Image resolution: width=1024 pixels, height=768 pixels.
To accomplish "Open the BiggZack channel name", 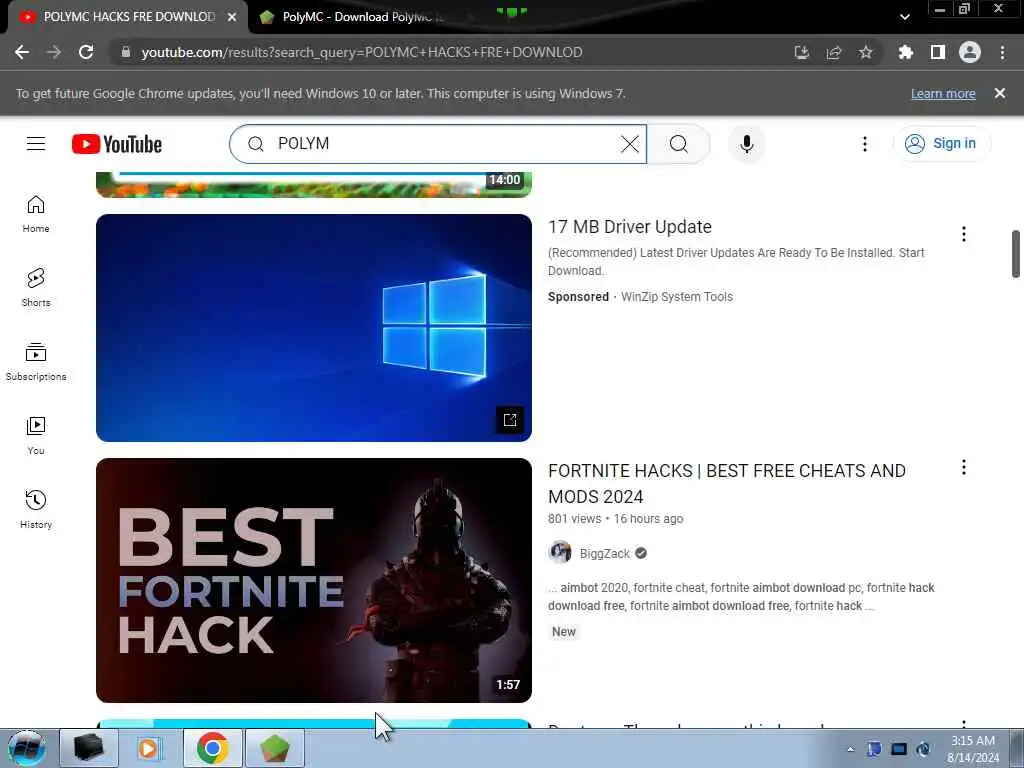I will [604, 553].
